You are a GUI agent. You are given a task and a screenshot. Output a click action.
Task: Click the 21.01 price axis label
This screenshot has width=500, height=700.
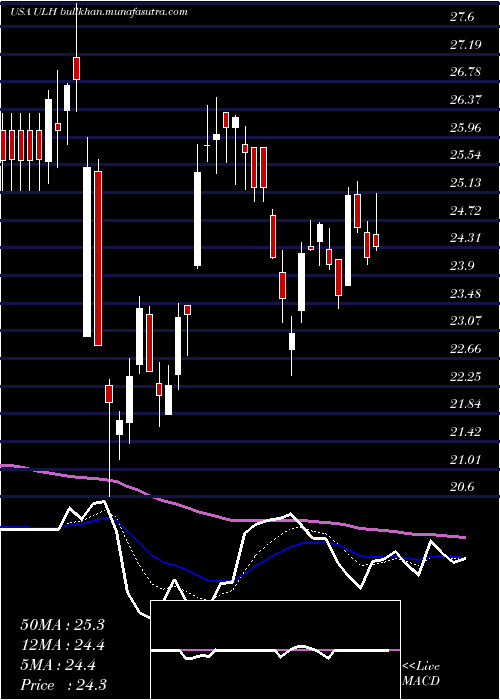click(x=466, y=459)
